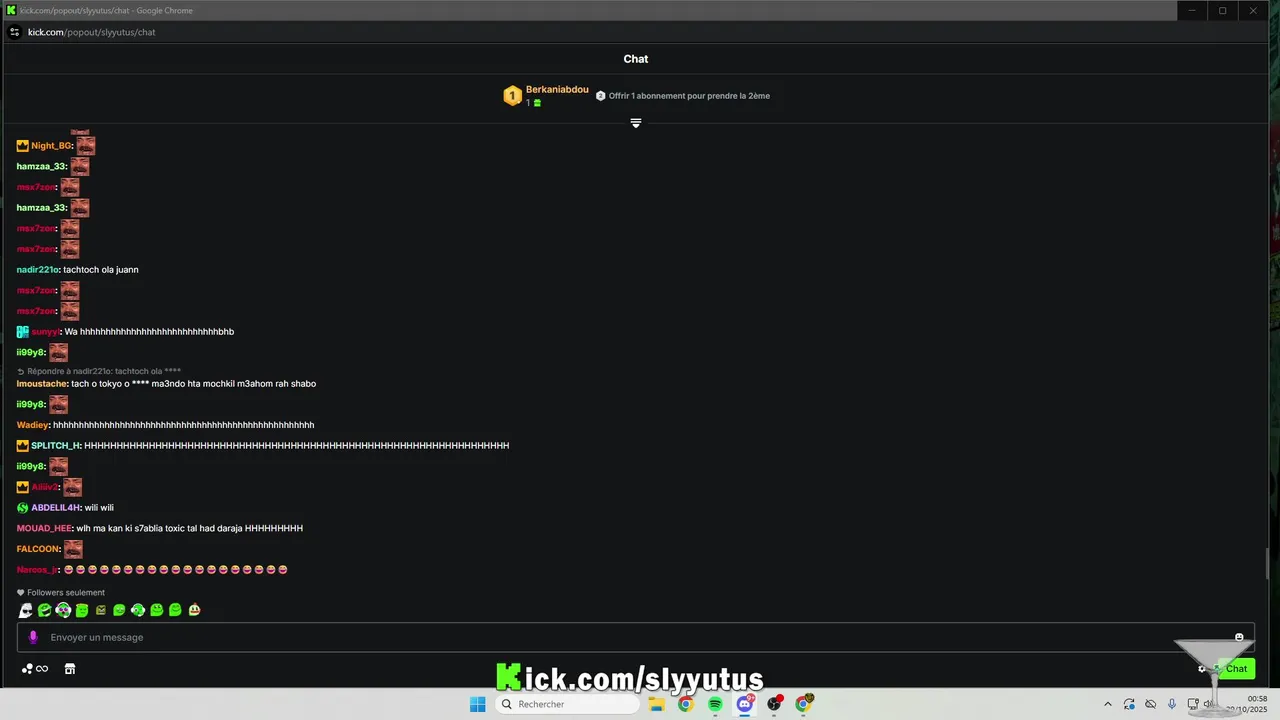Click the crown badge next to Night_BG
Image resolution: width=1280 pixels, height=720 pixels.
[x=23, y=146]
